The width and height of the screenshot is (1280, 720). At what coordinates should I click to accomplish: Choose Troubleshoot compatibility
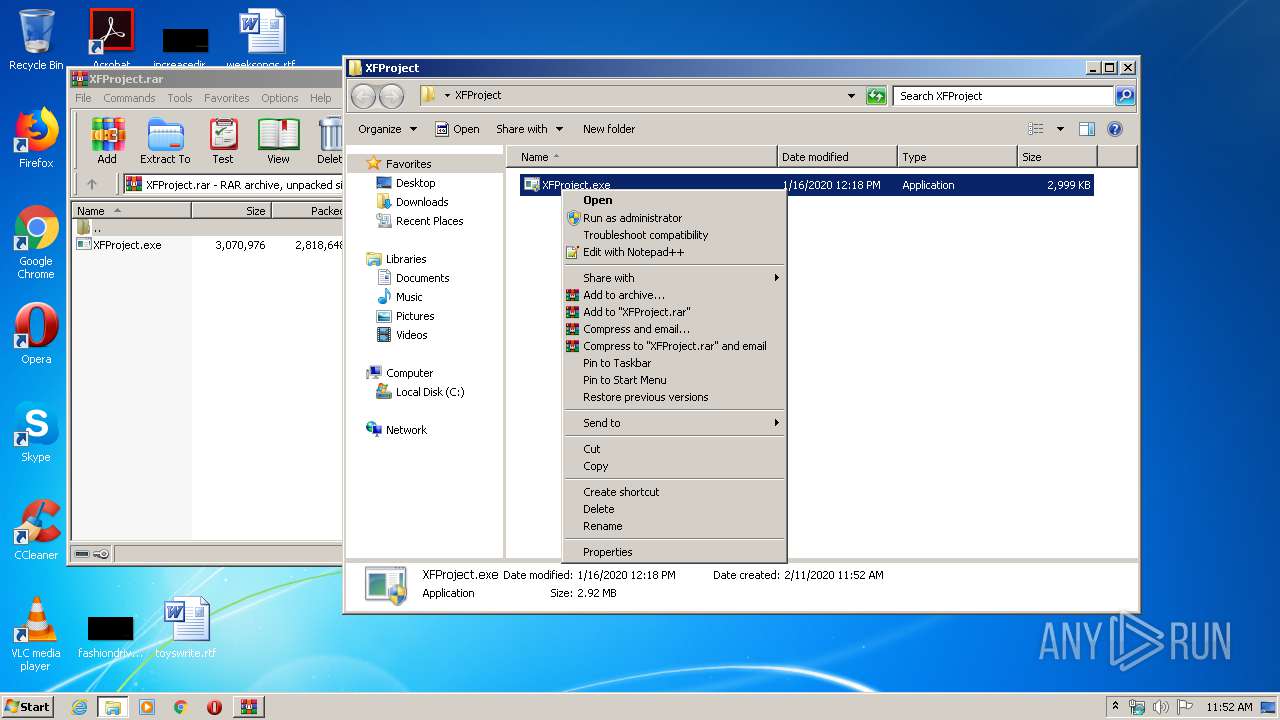[674, 235]
